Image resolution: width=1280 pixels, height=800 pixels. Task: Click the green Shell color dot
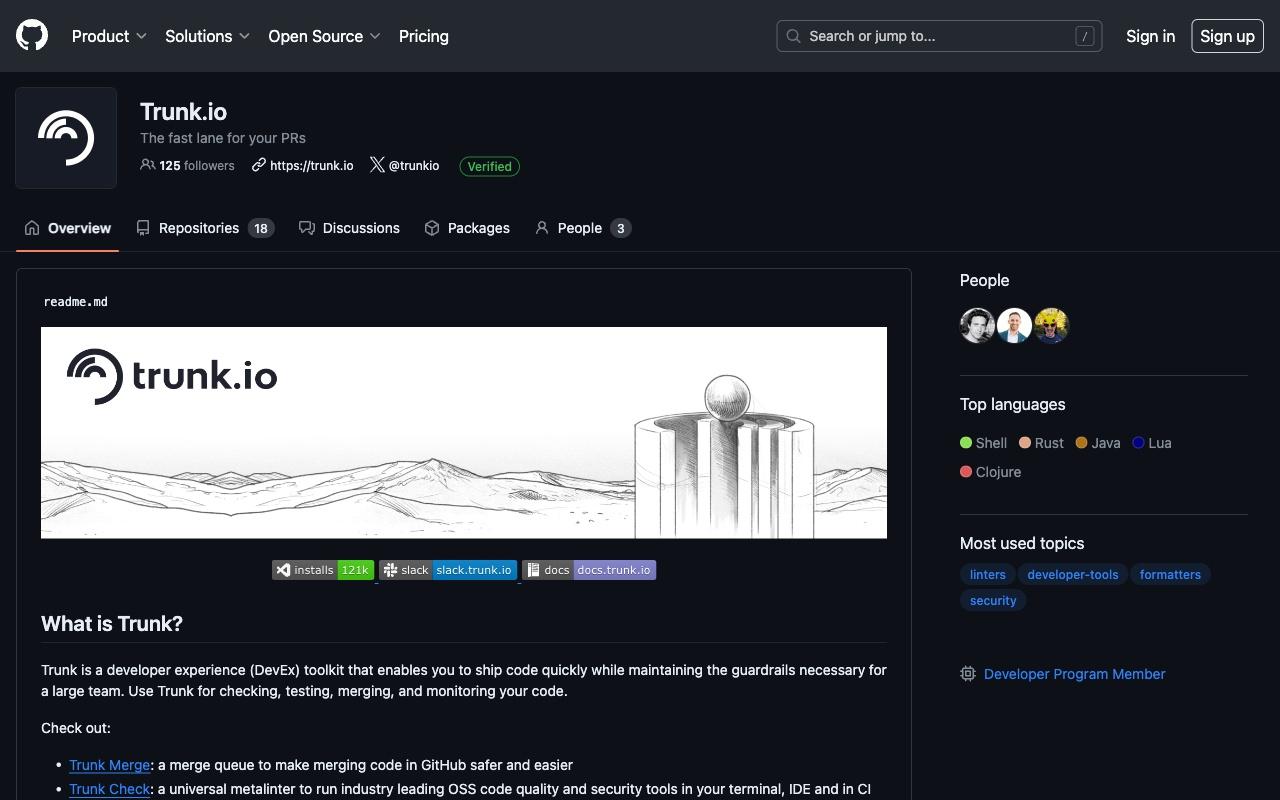[966, 442]
